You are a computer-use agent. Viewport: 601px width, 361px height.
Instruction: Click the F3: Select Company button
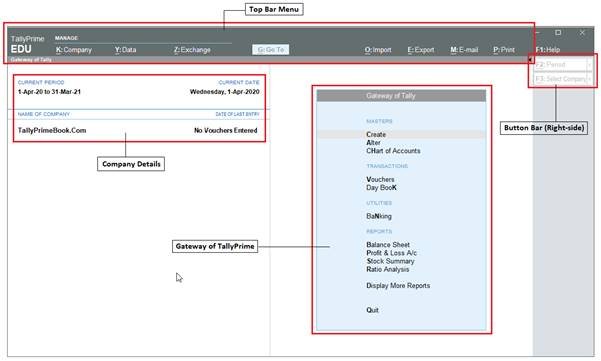tap(561, 79)
